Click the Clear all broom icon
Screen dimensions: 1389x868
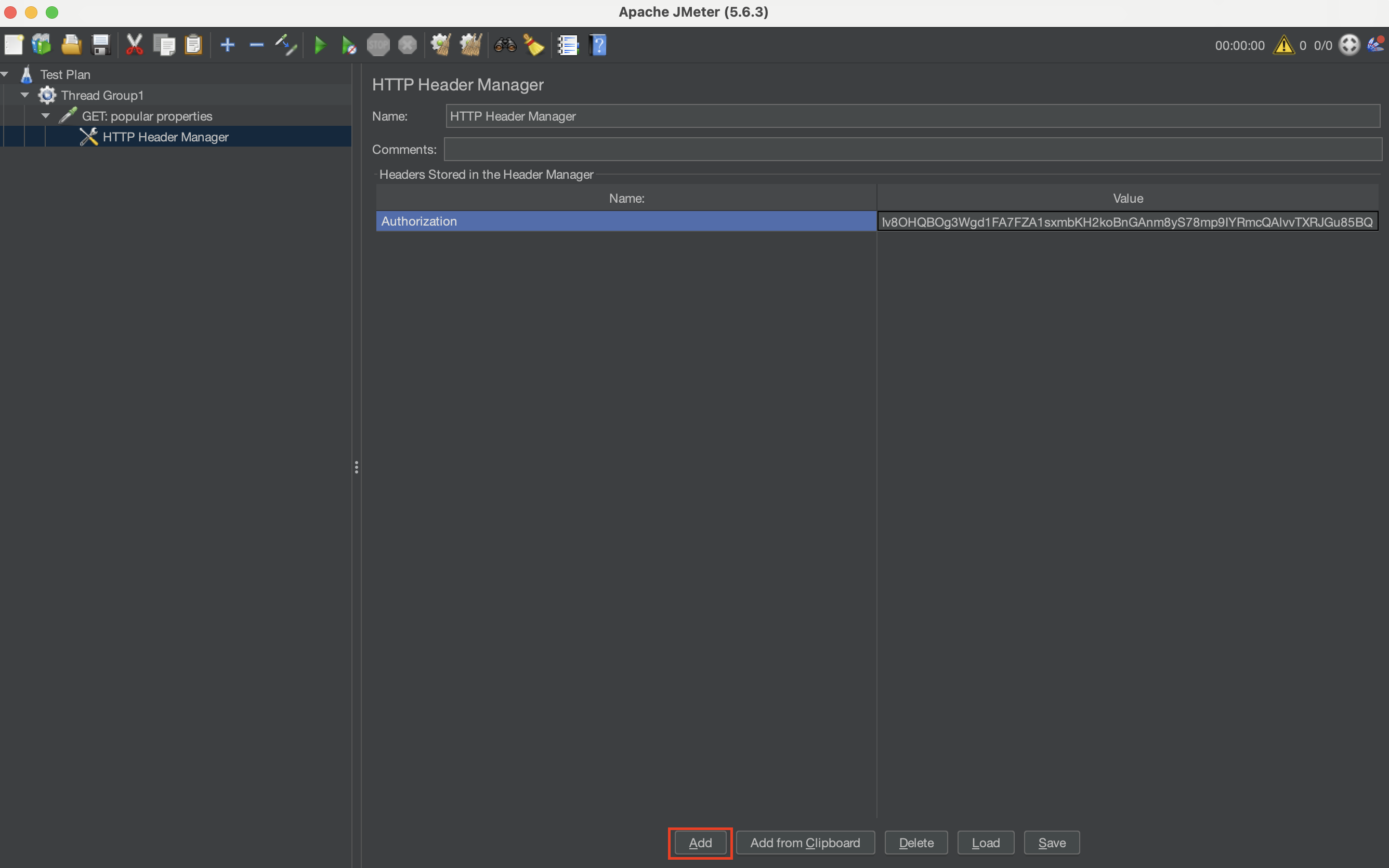tap(470, 45)
